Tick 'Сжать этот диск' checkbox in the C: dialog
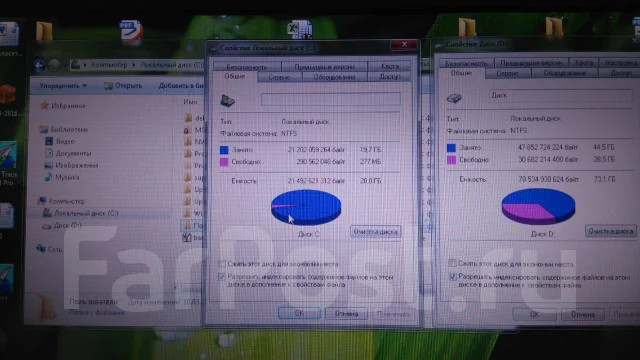This screenshot has width=640, height=360. point(222,264)
